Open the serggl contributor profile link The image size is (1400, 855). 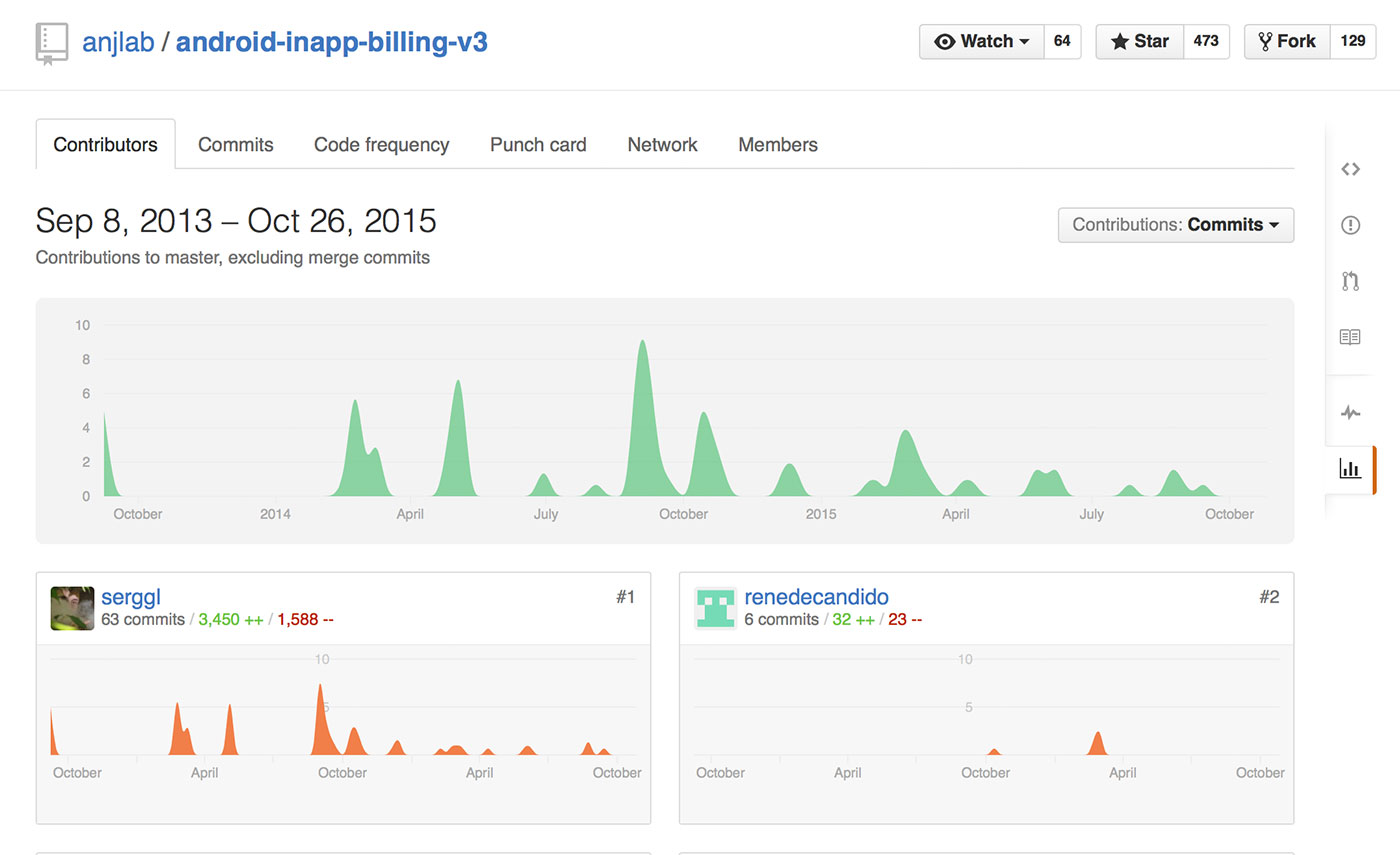pos(131,597)
